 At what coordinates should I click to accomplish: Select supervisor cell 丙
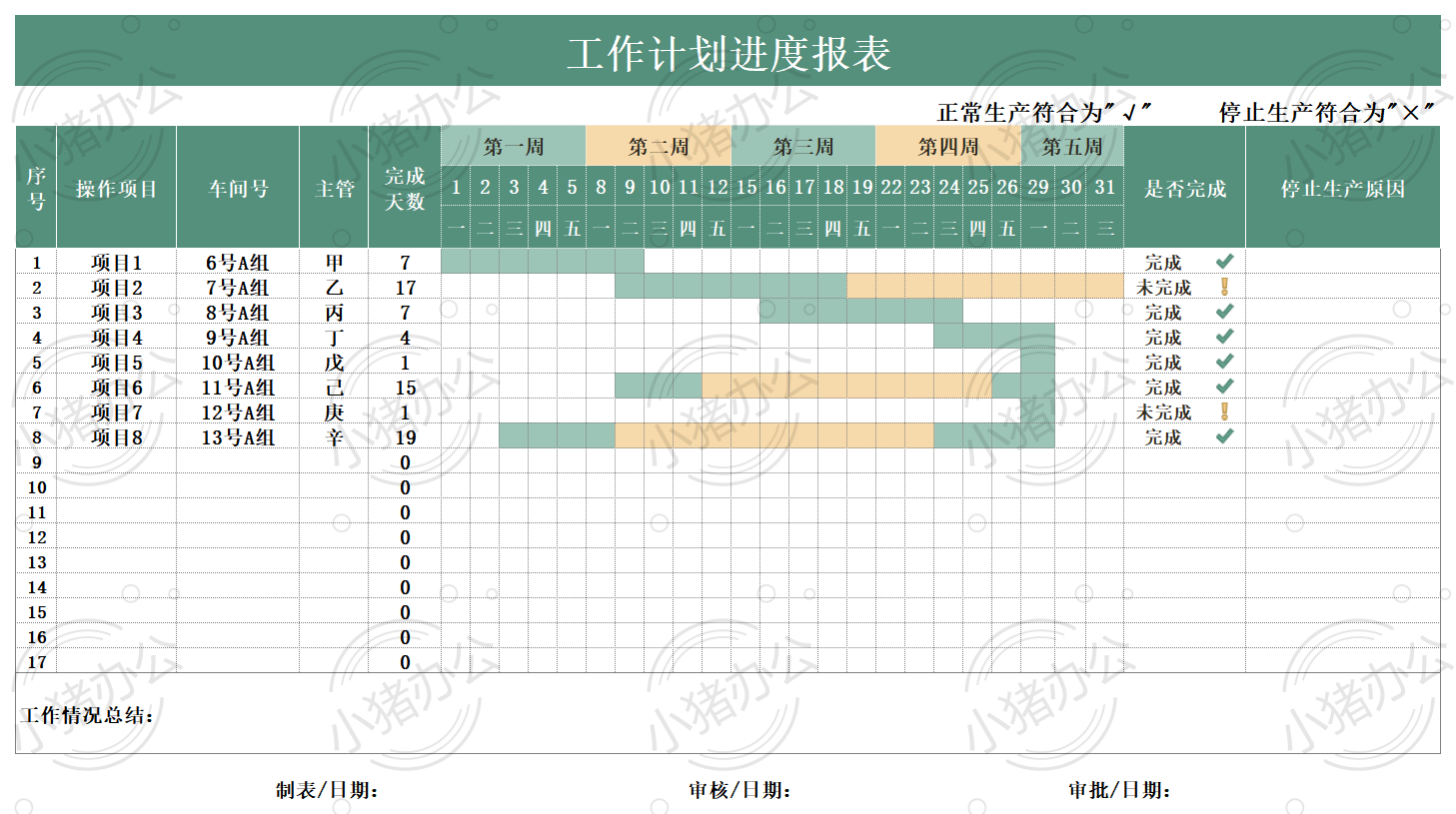335,312
